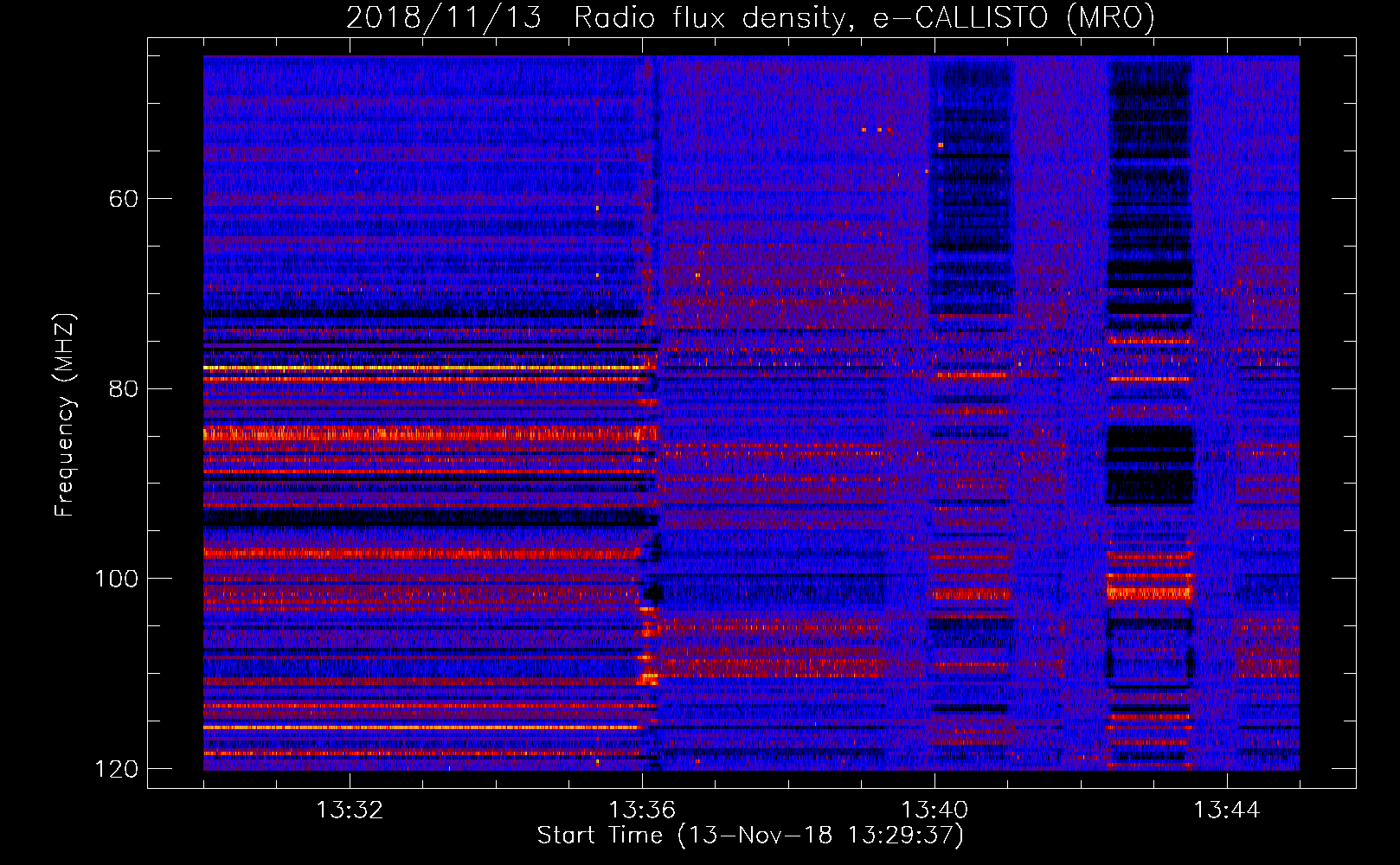Click the 'Frequency (MHZ)' axis label
This screenshot has width=1400, height=865.
coord(65,415)
